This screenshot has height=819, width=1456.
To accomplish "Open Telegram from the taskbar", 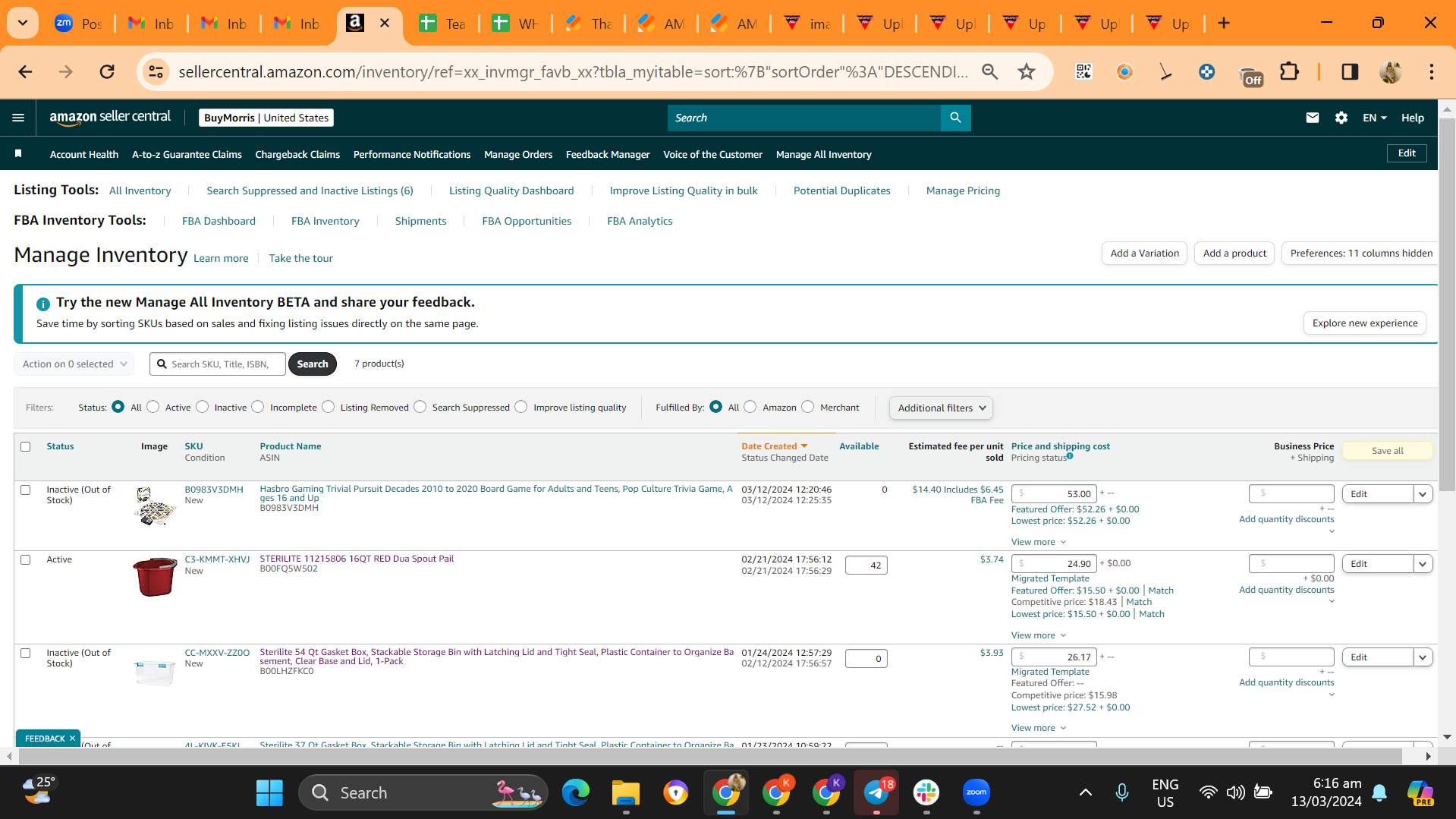I will click(x=876, y=792).
